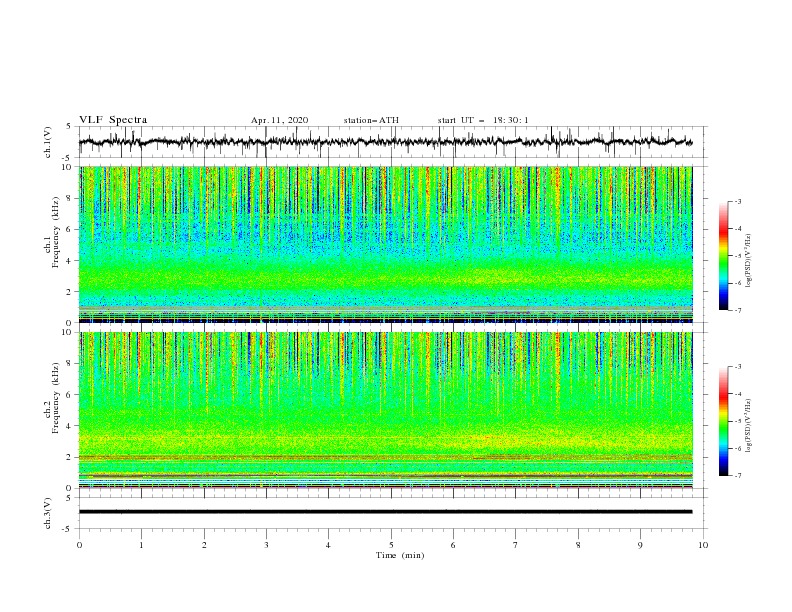Screen dimensions: 792x612
Task: Click the "1" tick on the time axis
Action: point(141,545)
